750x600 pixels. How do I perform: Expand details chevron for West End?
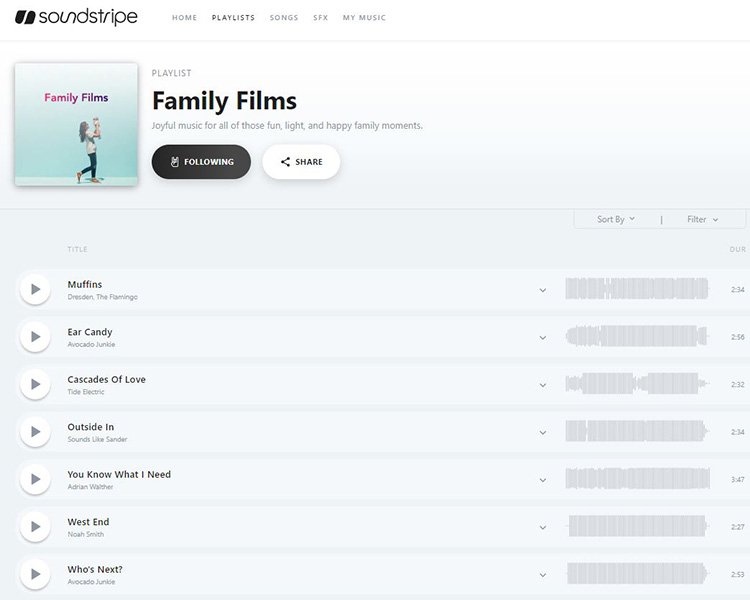coord(543,527)
